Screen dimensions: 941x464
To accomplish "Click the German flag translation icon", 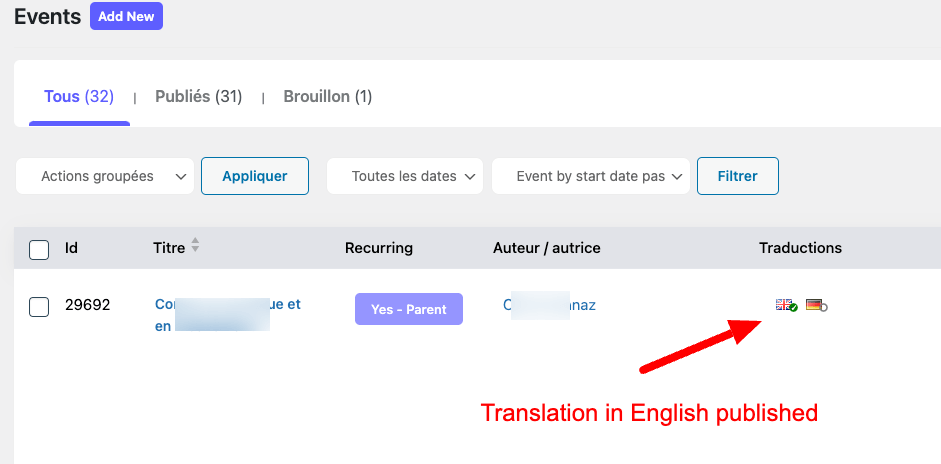I will 816,305.
